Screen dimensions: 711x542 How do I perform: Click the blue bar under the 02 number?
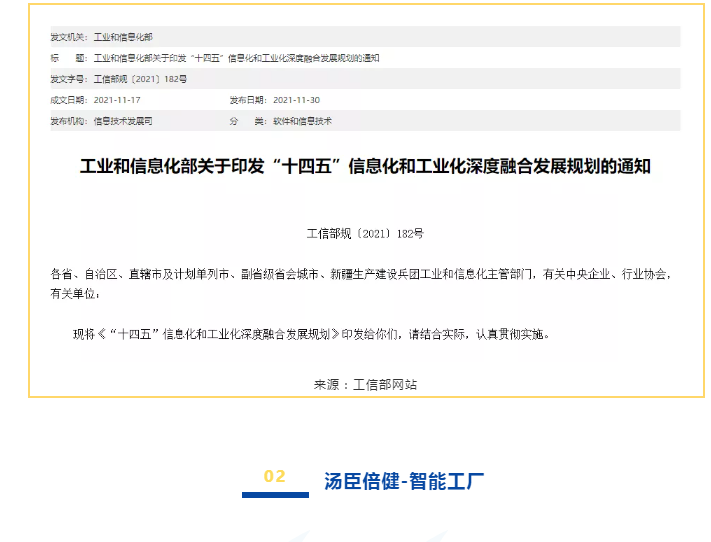tap(275, 494)
